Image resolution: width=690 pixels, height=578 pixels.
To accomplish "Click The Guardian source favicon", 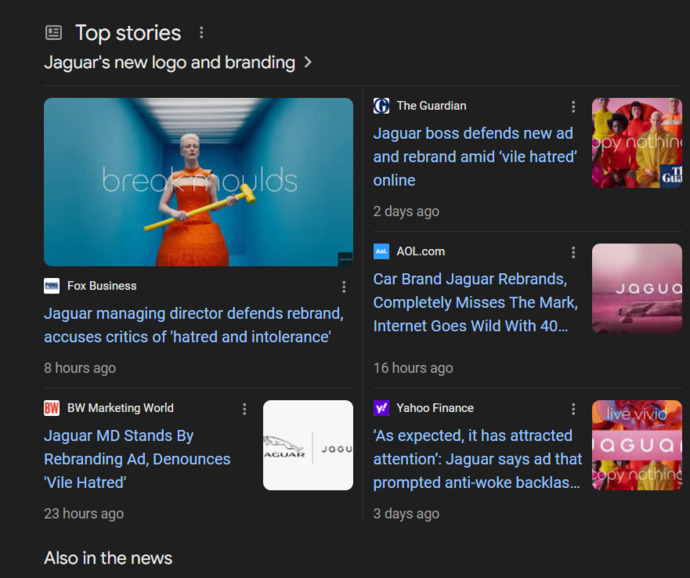I will (381, 106).
